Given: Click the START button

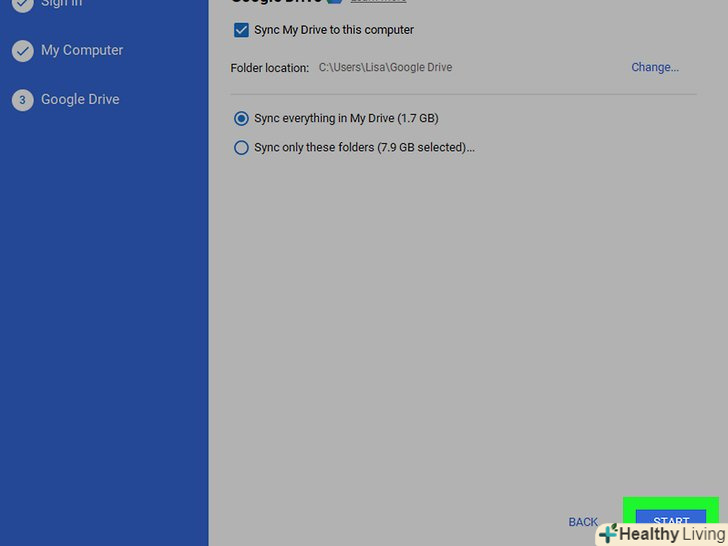Looking at the screenshot, I should [x=670, y=521].
